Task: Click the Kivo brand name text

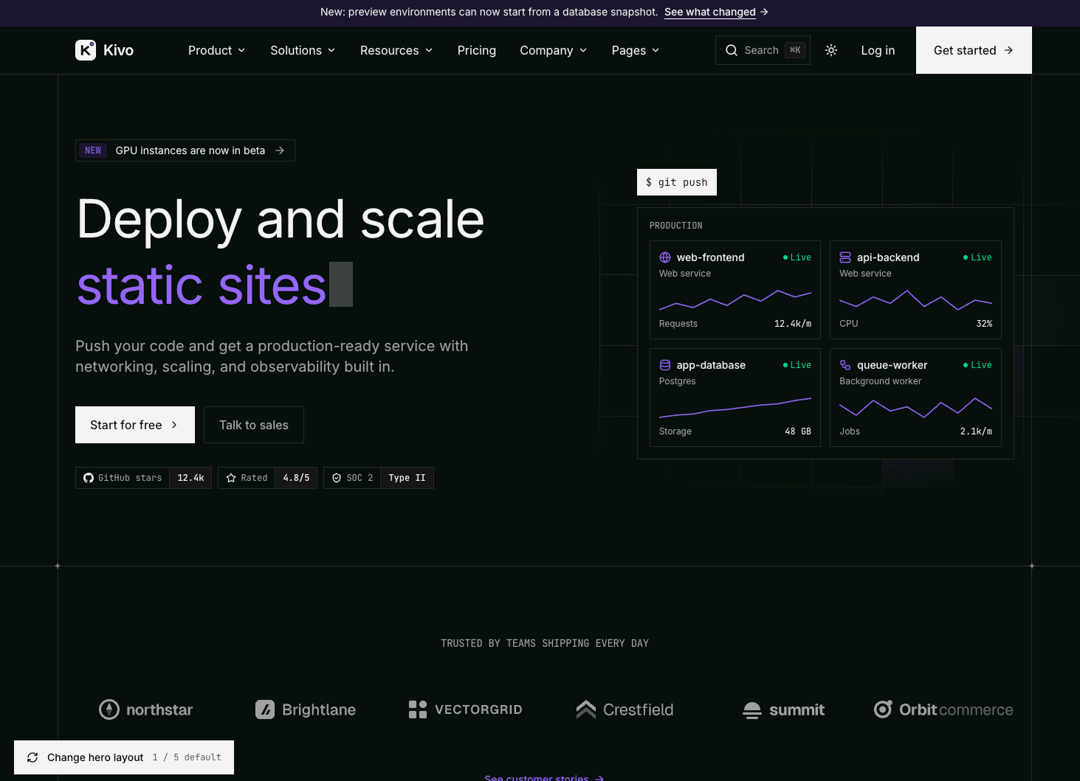Action: (x=118, y=50)
